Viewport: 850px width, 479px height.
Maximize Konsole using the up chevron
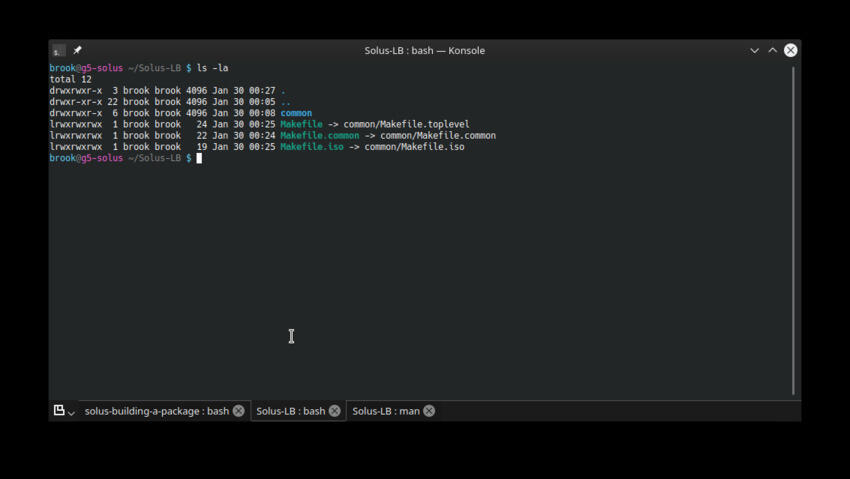pos(772,50)
